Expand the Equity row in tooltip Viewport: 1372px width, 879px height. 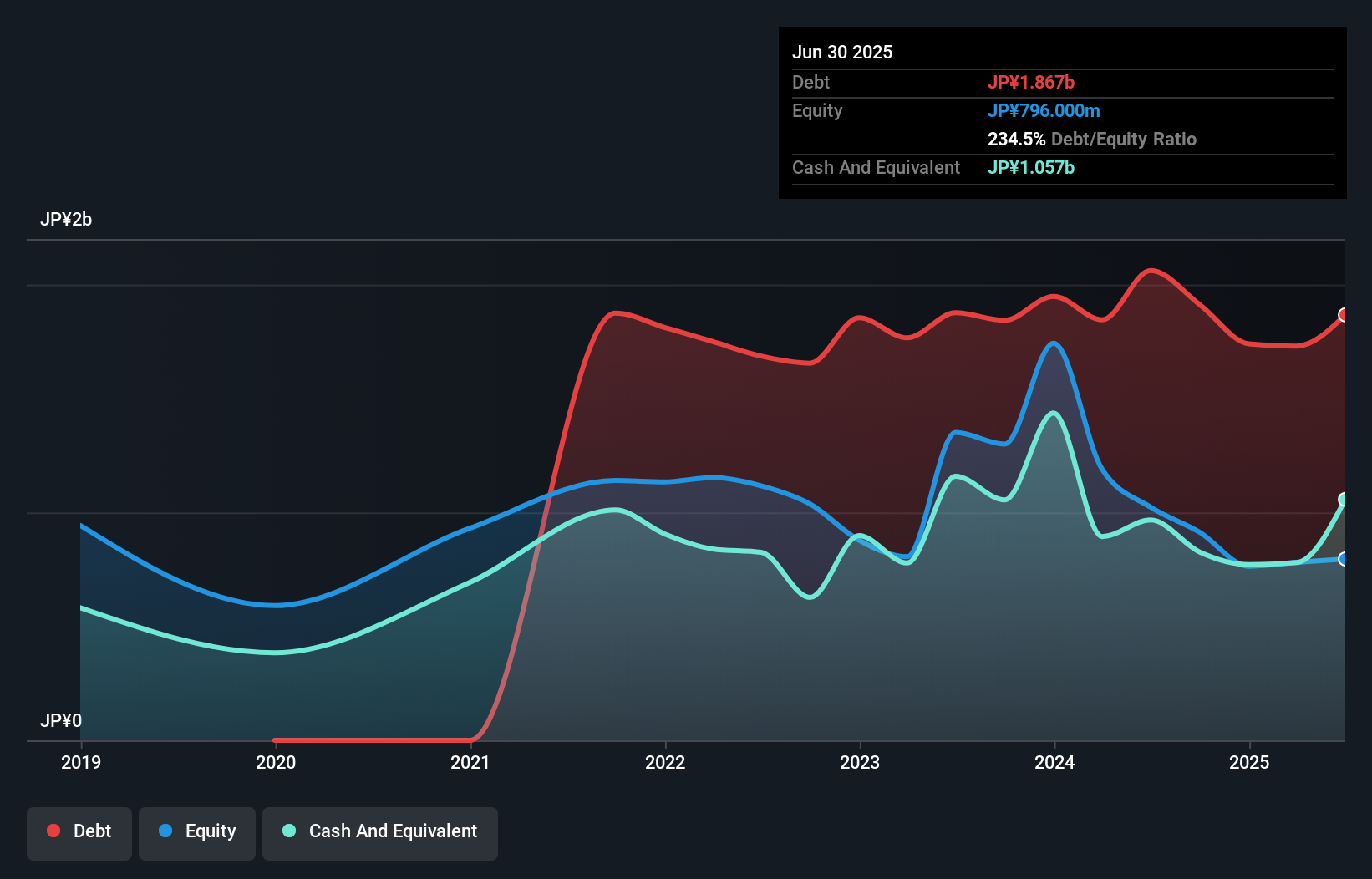click(x=817, y=110)
